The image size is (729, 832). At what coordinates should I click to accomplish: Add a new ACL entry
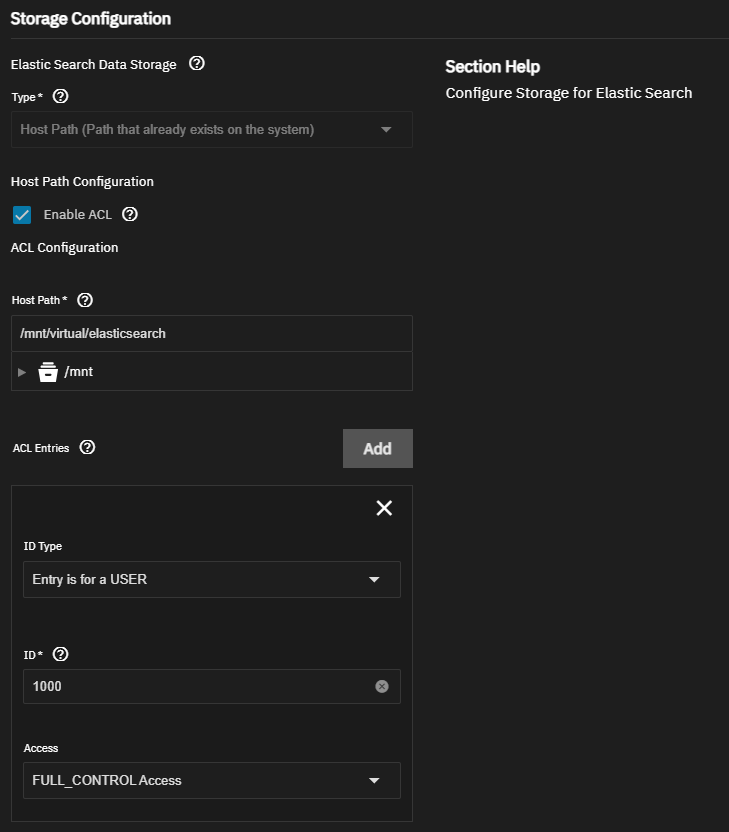point(378,449)
